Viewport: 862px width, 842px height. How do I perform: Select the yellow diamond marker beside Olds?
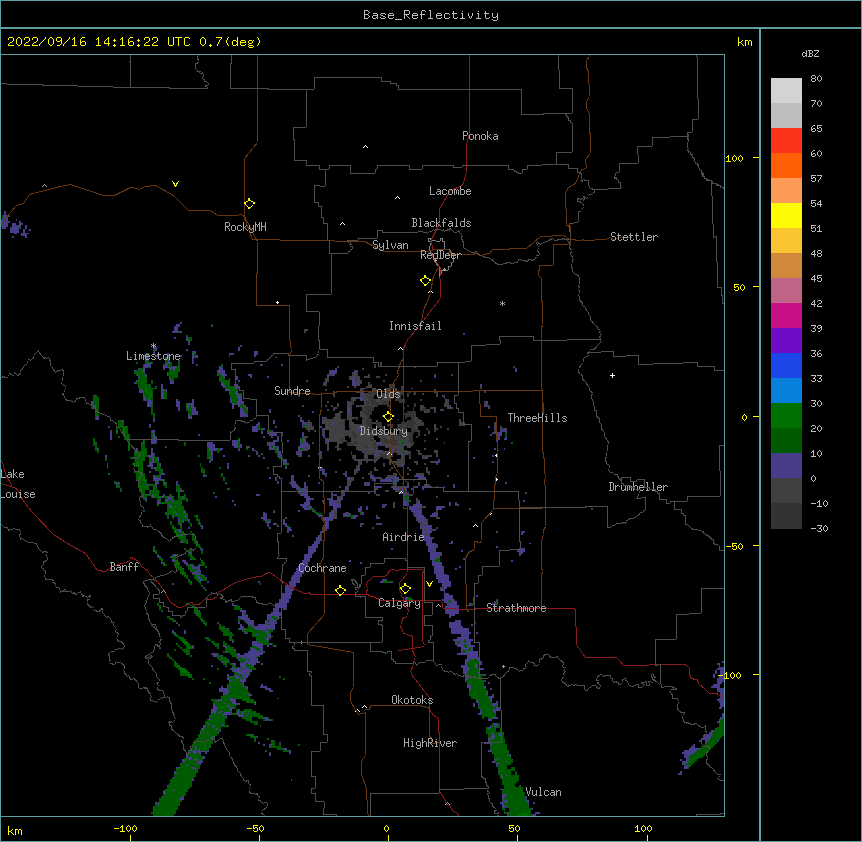coord(388,417)
